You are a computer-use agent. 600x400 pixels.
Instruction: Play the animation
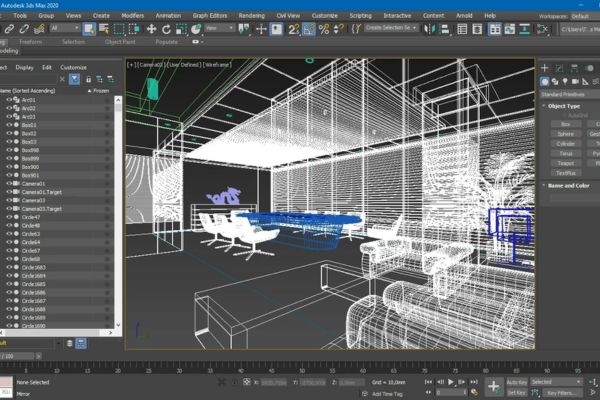click(451, 382)
